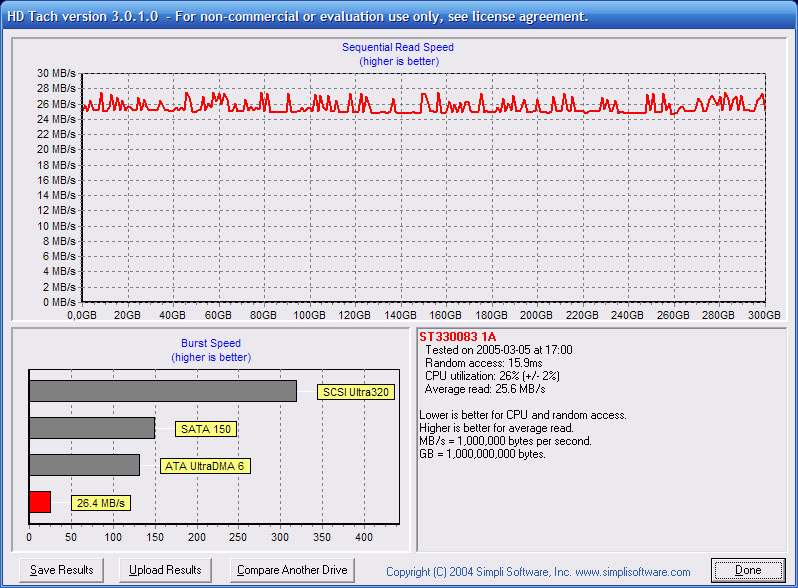Screen dimensions: 798x588
Task: Select the 'CPU utilization: 26%' line
Action: coord(492,376)
